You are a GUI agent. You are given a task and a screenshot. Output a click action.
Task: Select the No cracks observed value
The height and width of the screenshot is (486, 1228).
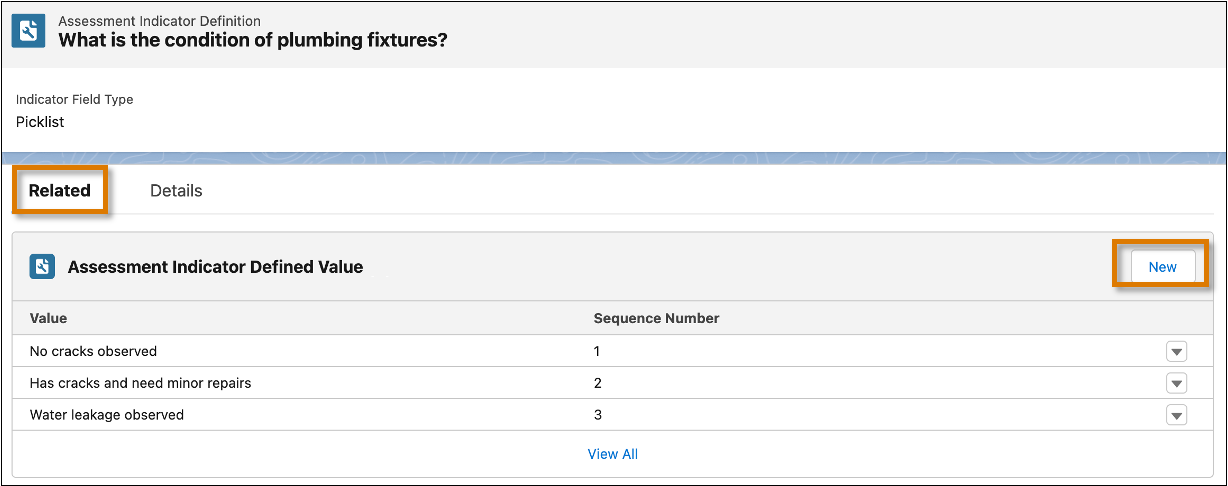(93, 351)
